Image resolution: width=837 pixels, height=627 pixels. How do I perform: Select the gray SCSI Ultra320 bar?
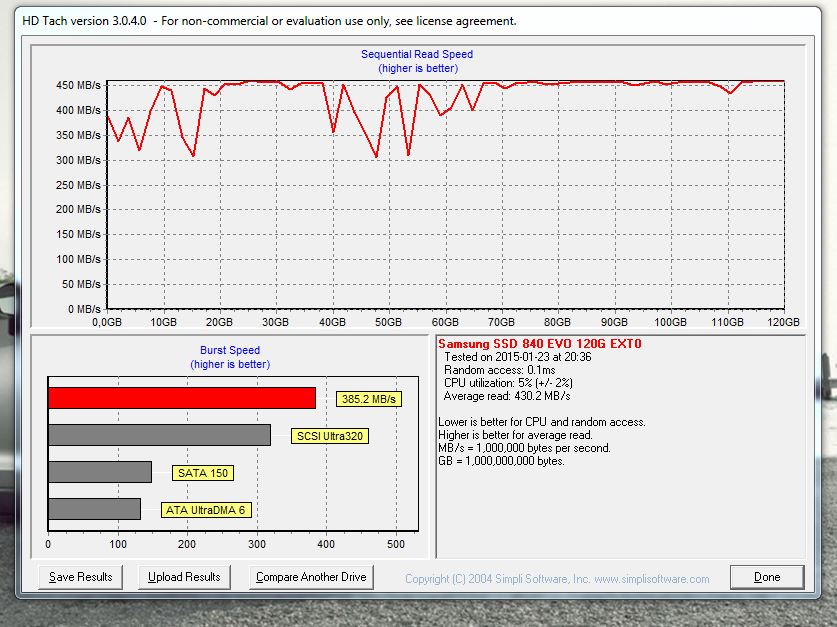tap(159, 435)
